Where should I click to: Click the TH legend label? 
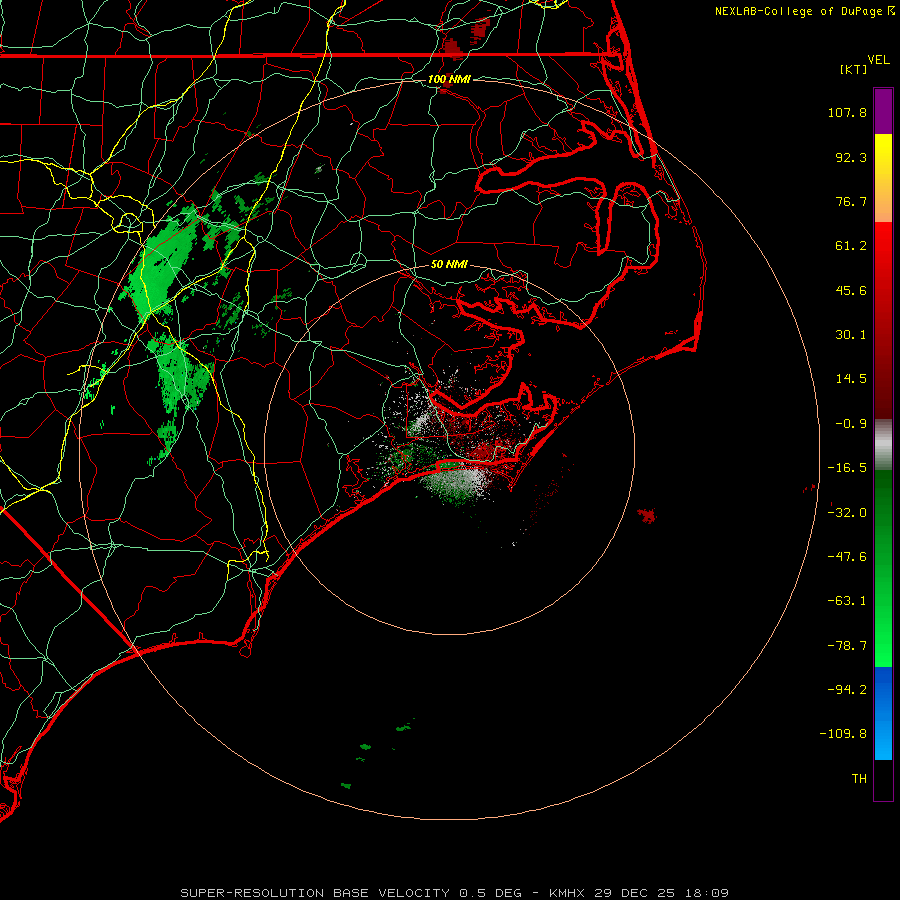pos(859,778)
